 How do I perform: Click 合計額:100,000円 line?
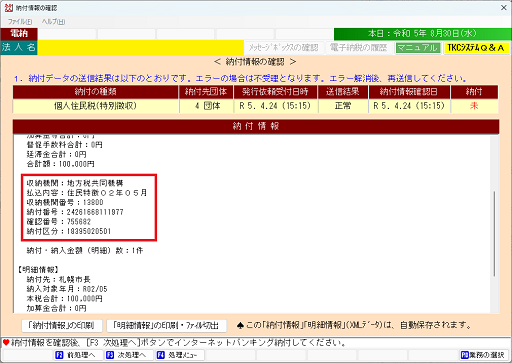coord(60,164)
